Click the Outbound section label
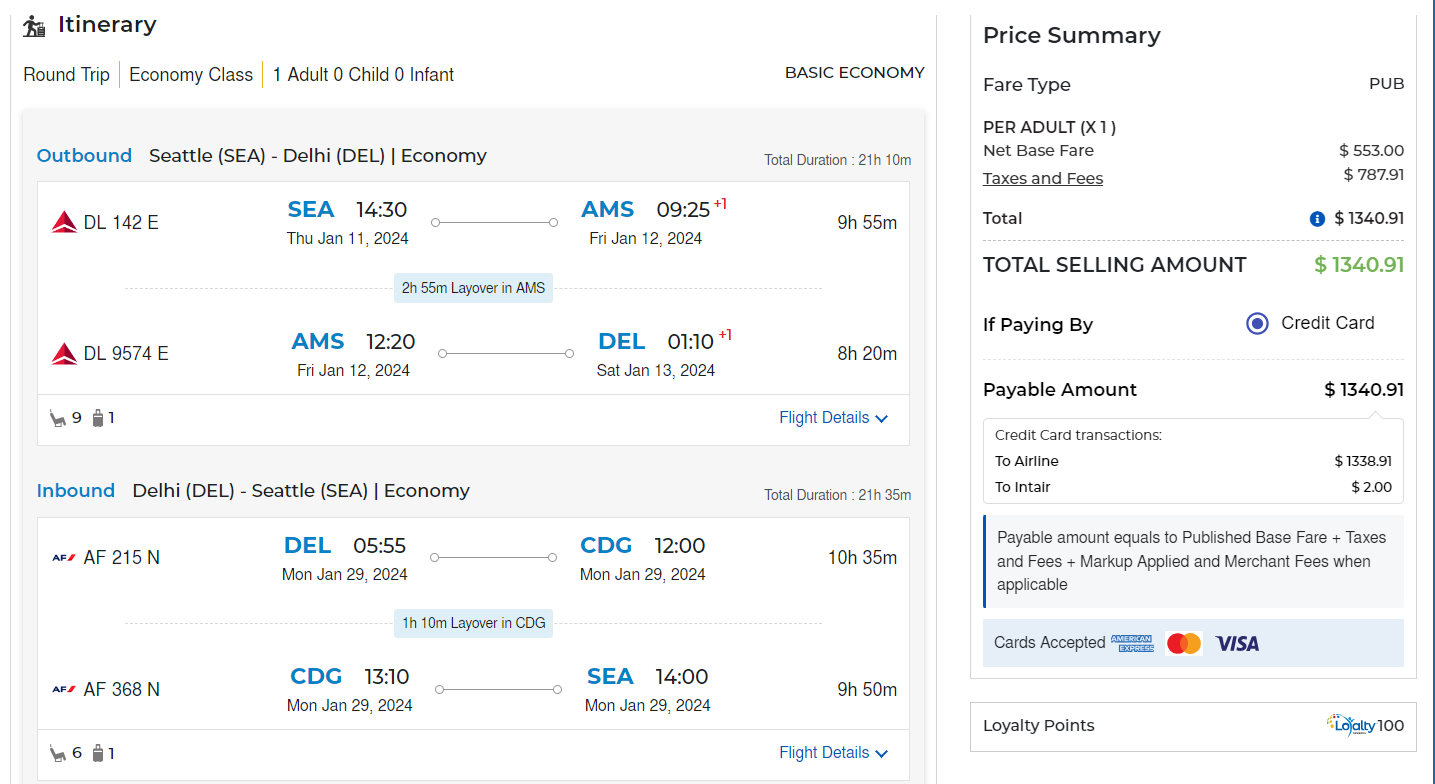1435x784 pixels. click(x=84, y=156)
